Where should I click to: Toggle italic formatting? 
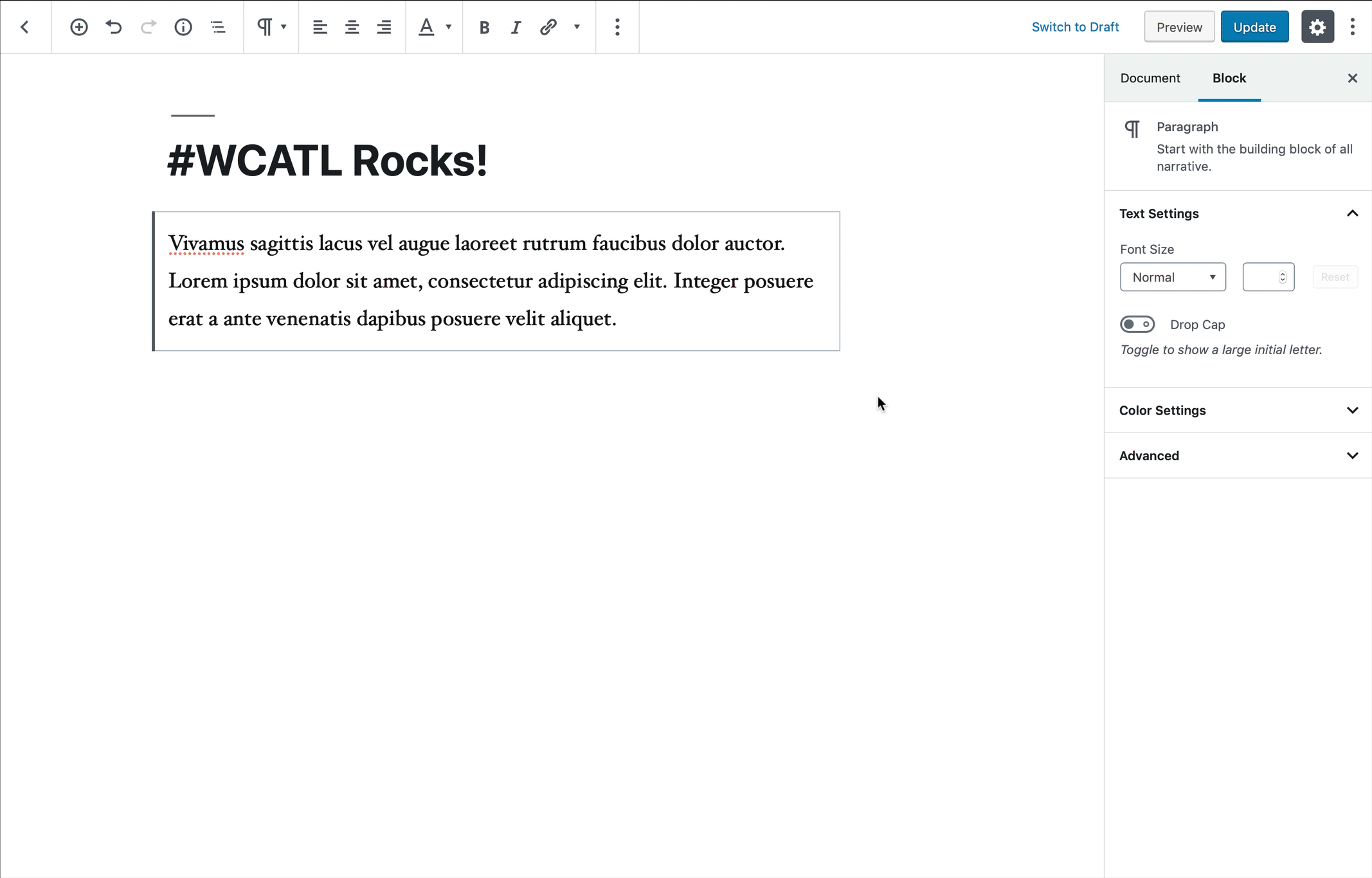click(x=516, y=27)
